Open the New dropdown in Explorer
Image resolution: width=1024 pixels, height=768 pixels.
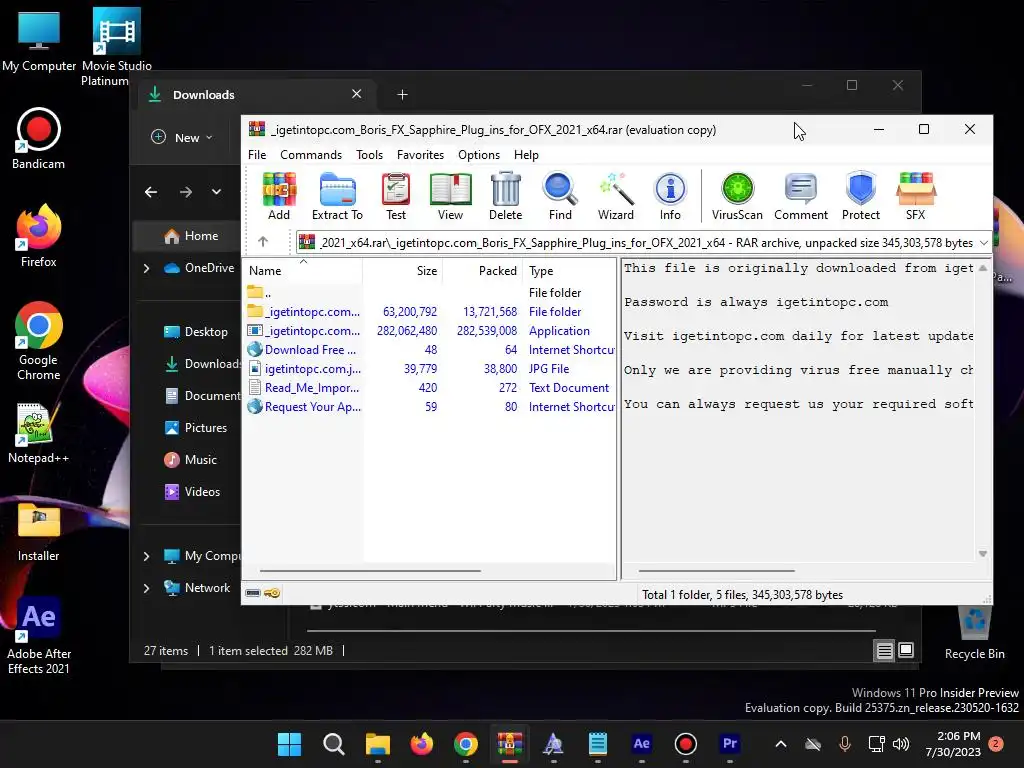(x=182, y=137)
